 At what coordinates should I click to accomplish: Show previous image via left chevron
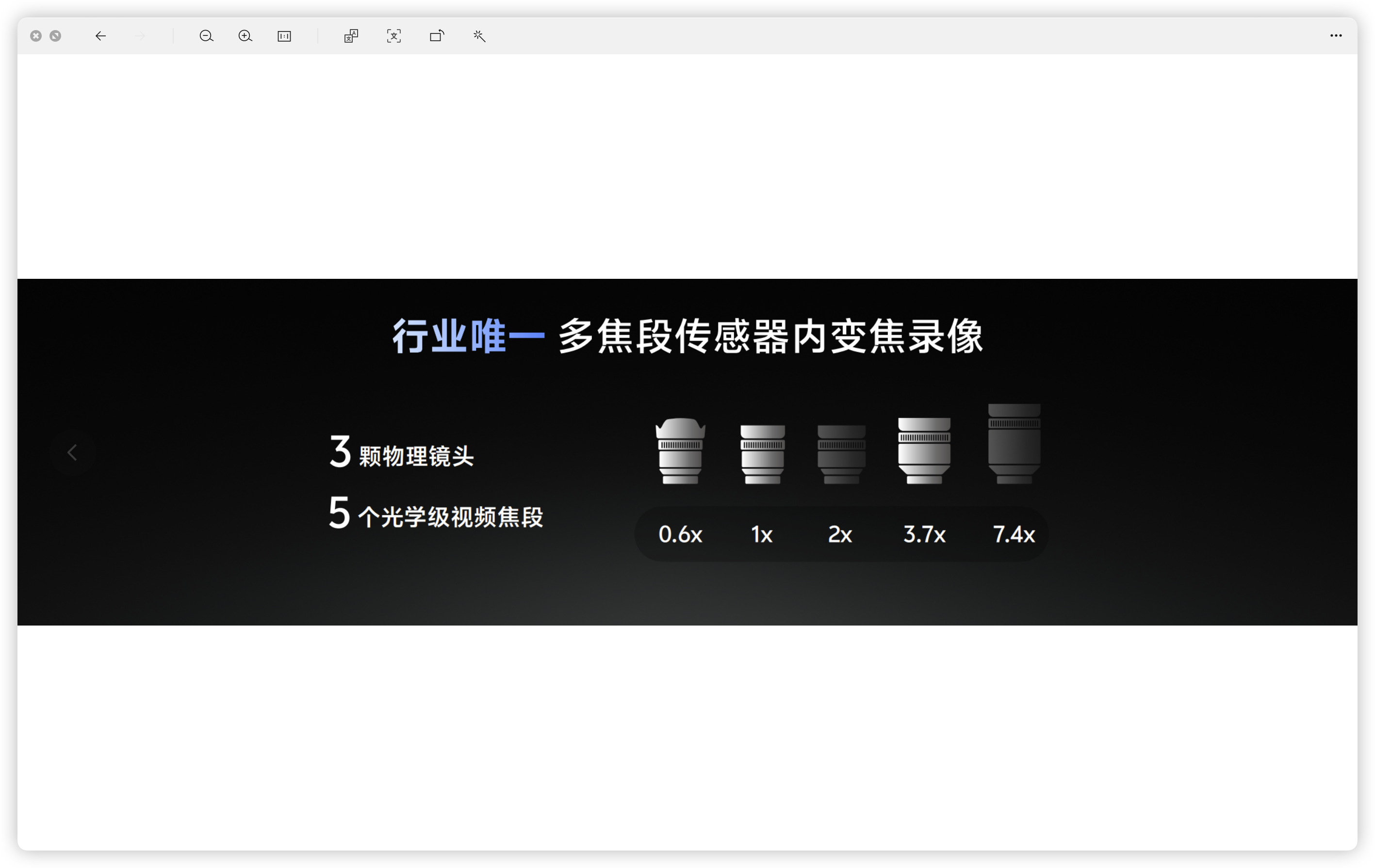click(x=72, y=452)
